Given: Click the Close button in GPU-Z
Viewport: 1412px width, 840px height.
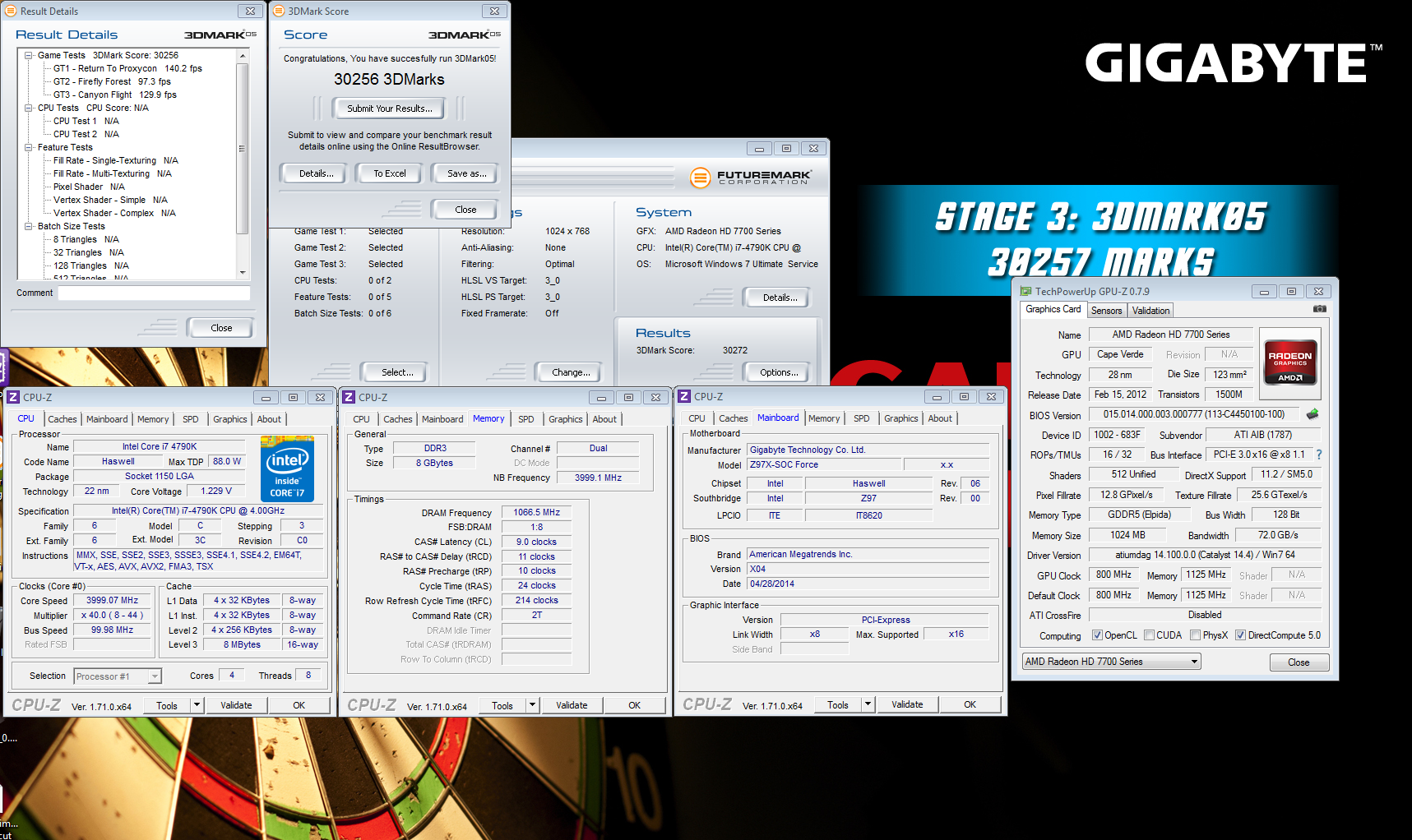Looking at the screenshot, I should (1299, 662).
